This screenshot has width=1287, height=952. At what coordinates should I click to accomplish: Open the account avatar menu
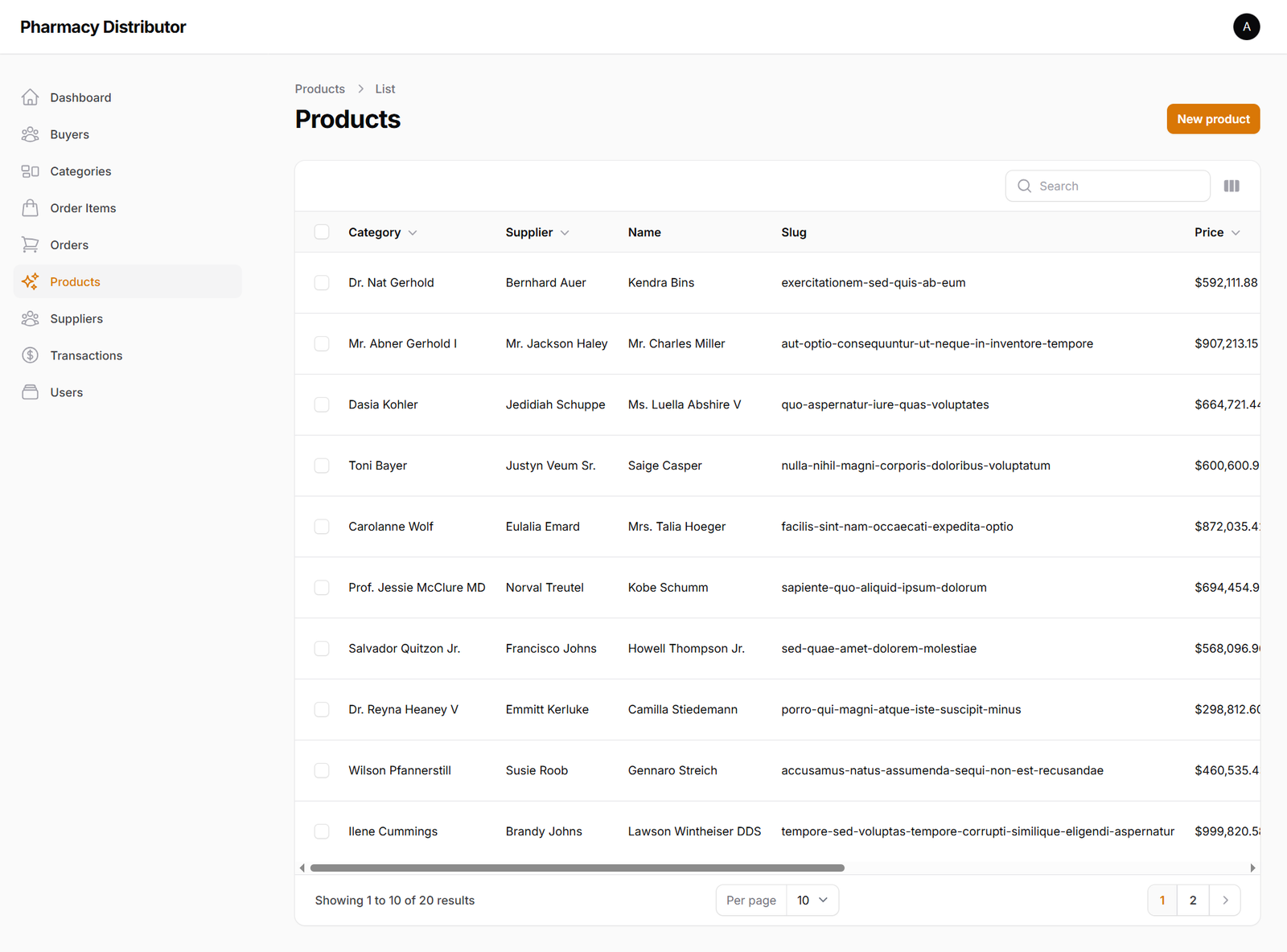click(1246, 27)
